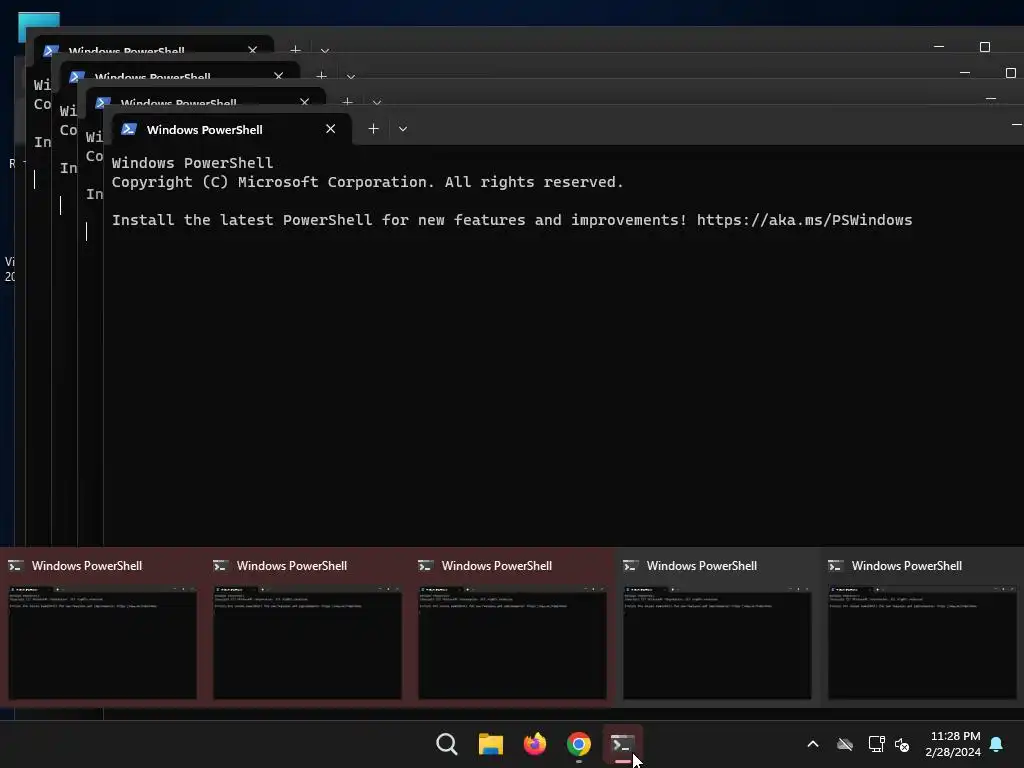The height and width of the screenshot is (768, 1024).
Task: Open the aka.ms/PSWindows link
Action: pyautogui.click(x=804, y=220)
